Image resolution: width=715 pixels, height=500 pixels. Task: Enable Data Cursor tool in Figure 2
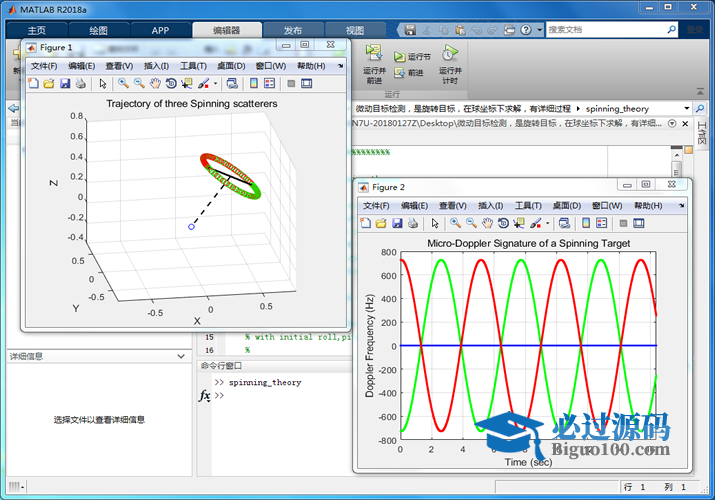tap(519, 223)
